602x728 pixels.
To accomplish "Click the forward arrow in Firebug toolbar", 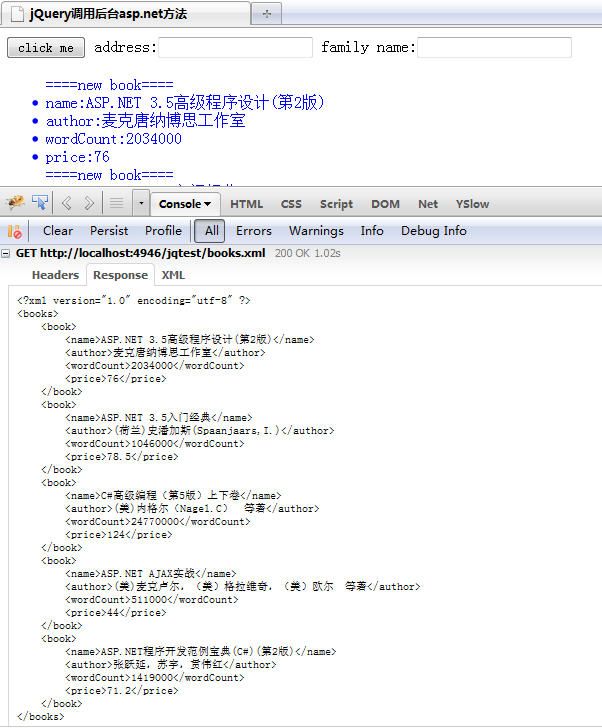I will (x=89, y=203).
